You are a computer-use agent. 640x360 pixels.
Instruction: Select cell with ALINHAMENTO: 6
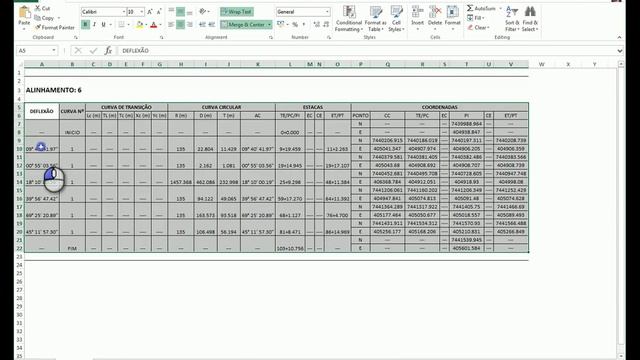pos(53,90)
